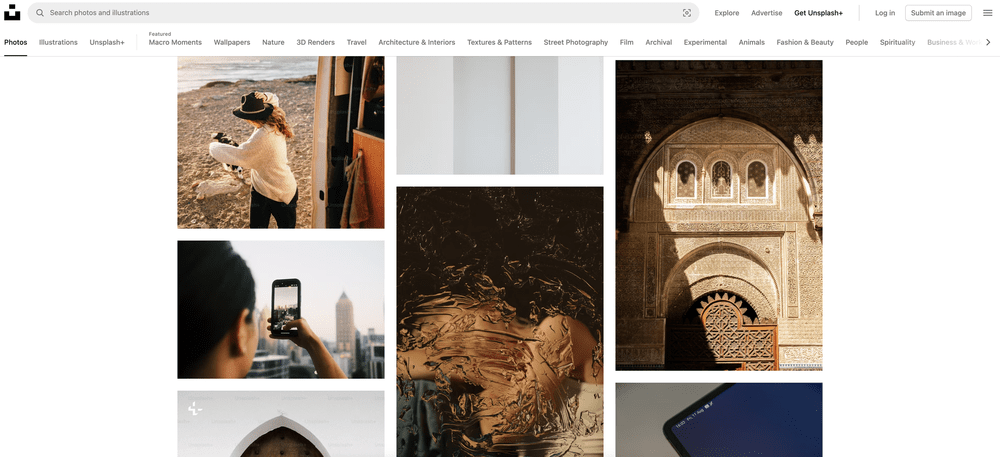Image resolution: width=1000 pixels, height=457 pixels.
Task: Open the hamburger menu icon
Action: pyautogui.click(x=987, y=13)
